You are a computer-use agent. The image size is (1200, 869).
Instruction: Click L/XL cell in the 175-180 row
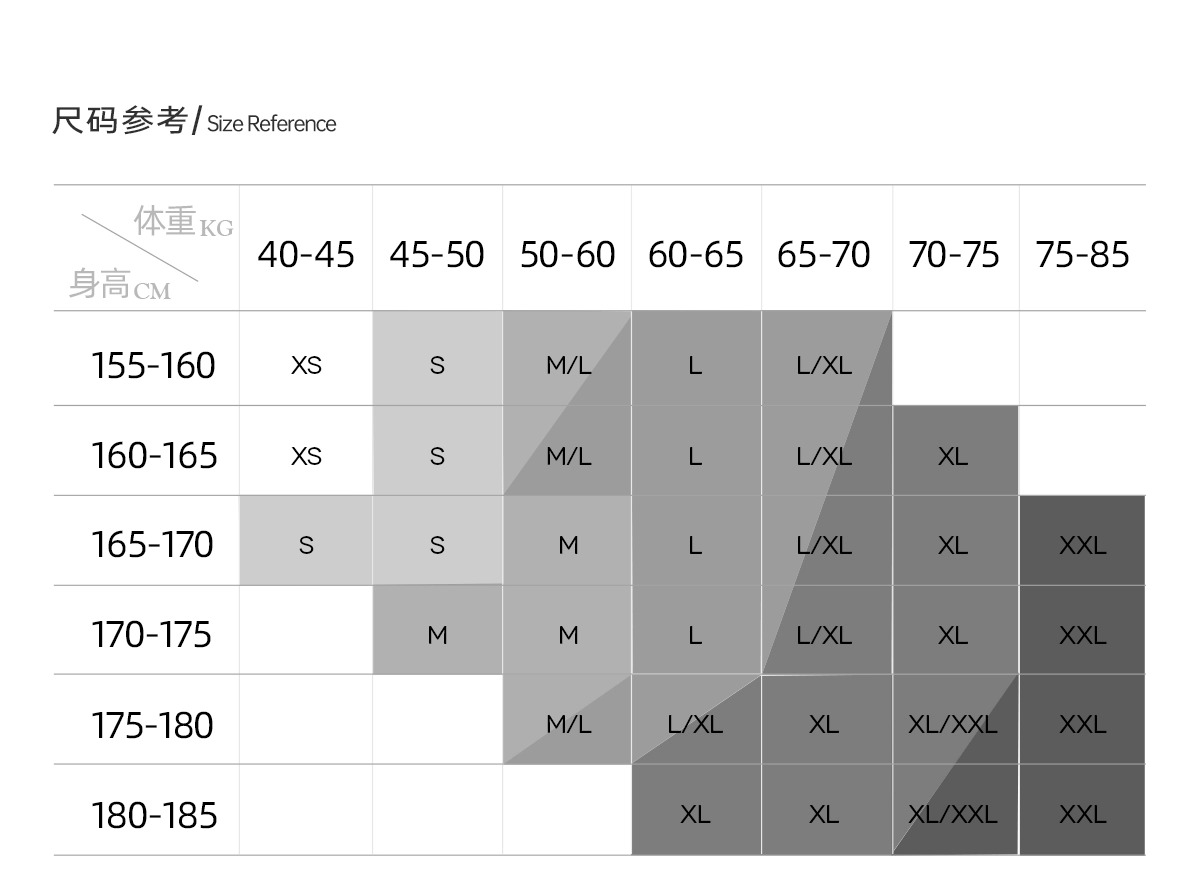[696, 725]
